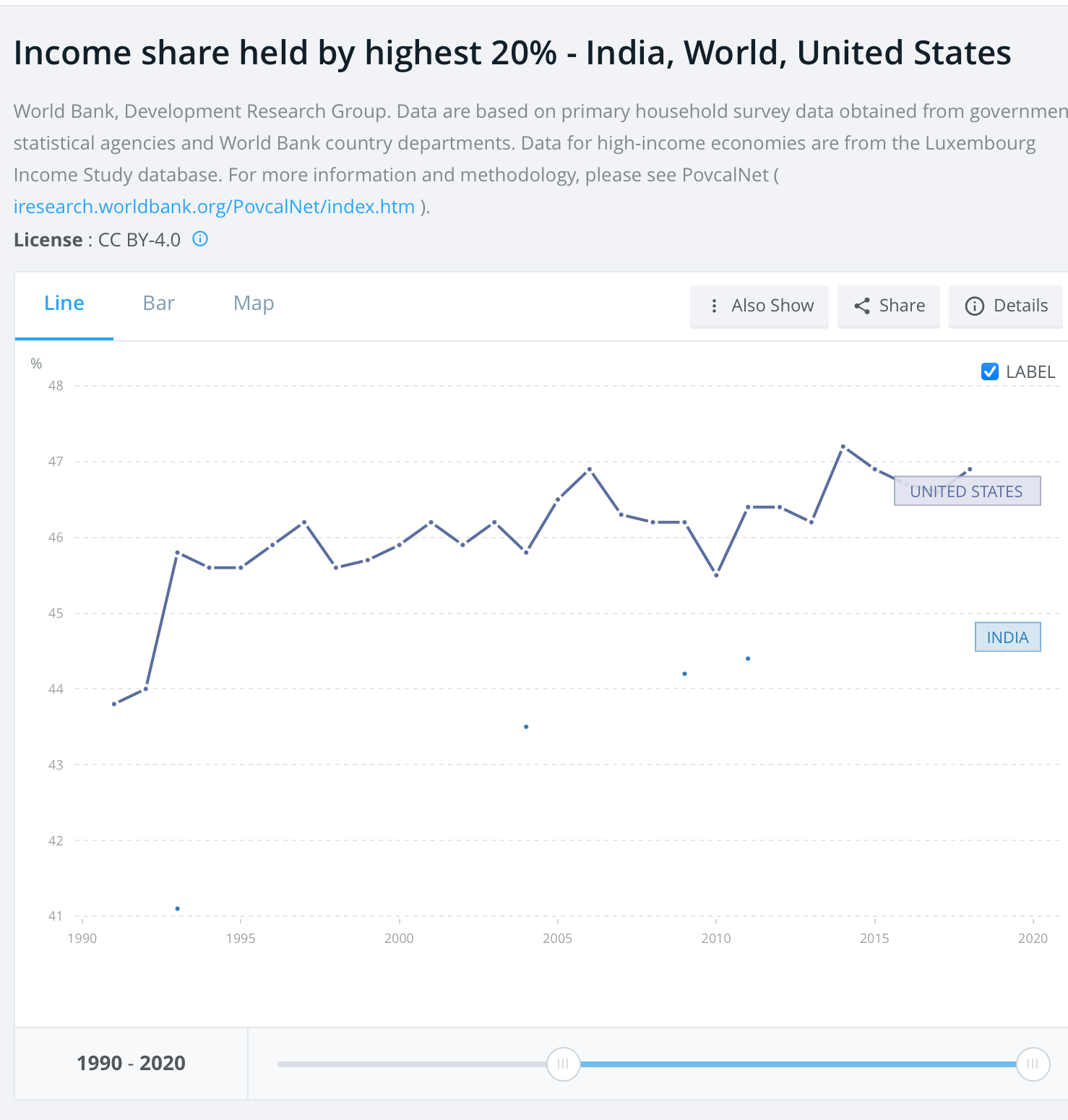Image resolution: width=1068 pixels, height=1120 pixels.
Task: Toggle the INDIA series label
Action: (x=1007, y=637)
